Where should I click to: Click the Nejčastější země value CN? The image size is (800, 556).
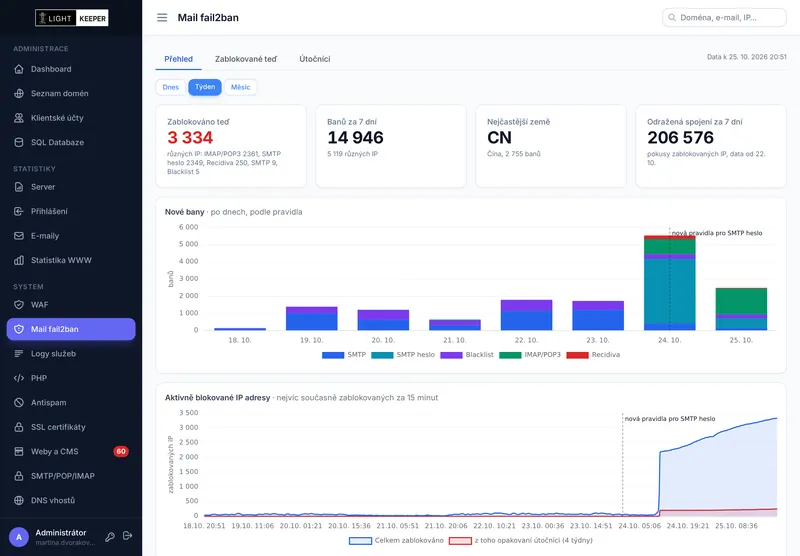point(499,138)
